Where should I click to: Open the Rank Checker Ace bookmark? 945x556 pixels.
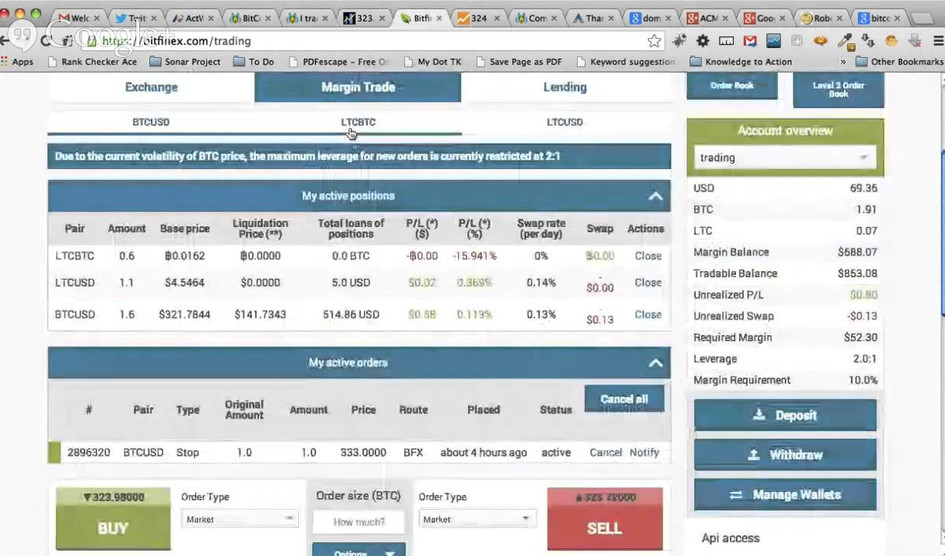pos(92,61)
